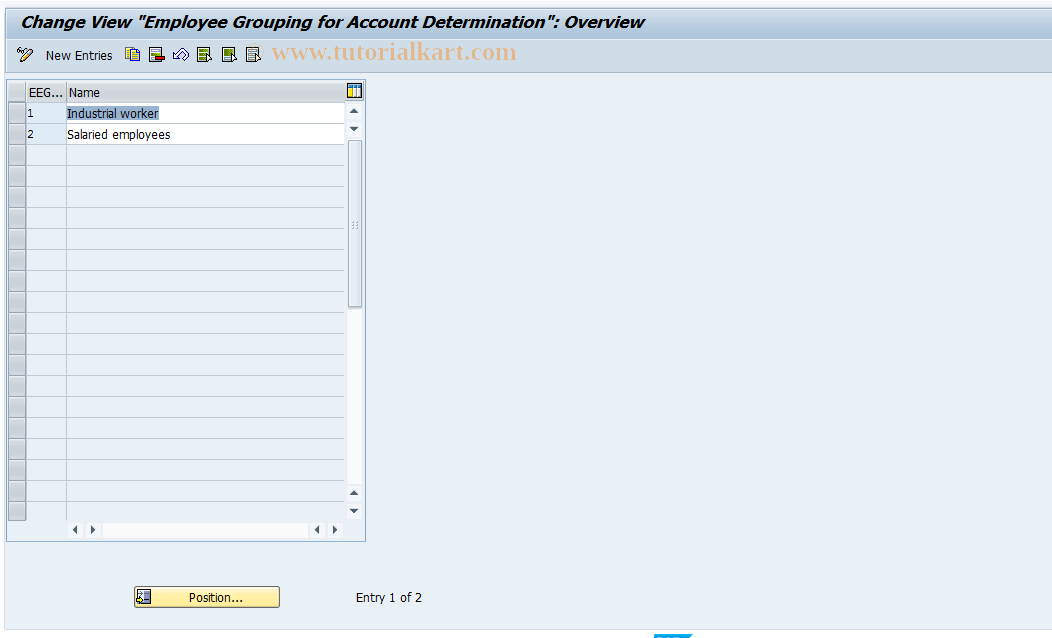Click the Copy As icon
This screenshot has height=638, width=1052.
(x=133, y=55)
